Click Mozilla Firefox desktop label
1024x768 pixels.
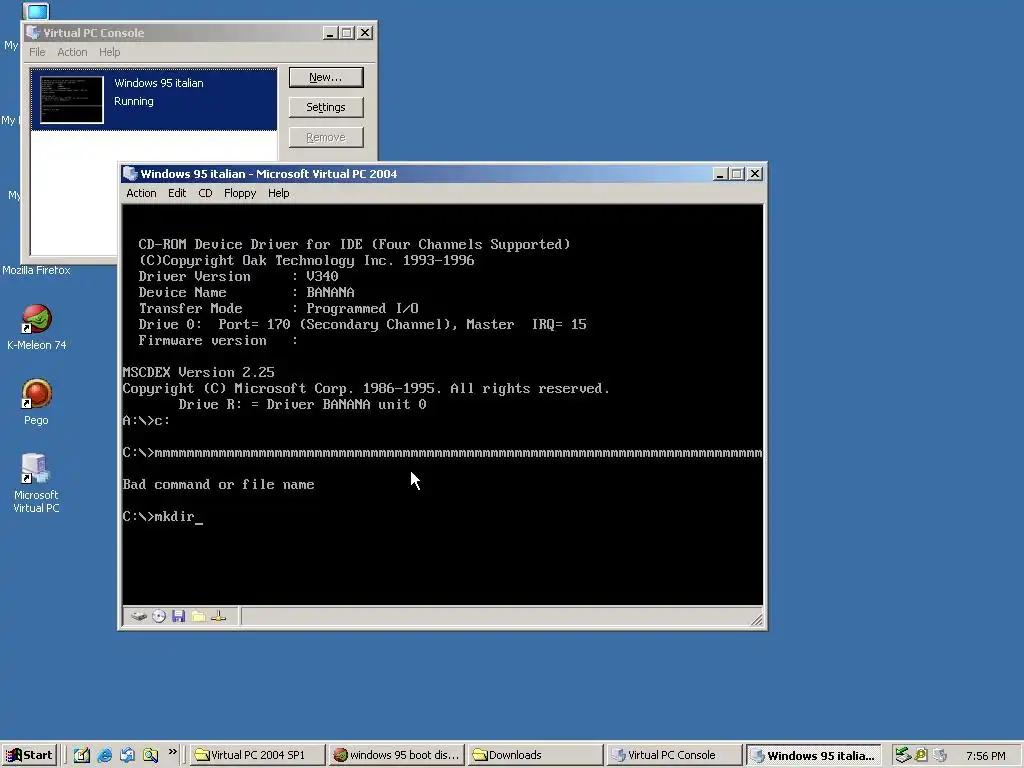(x=36, y=270)
